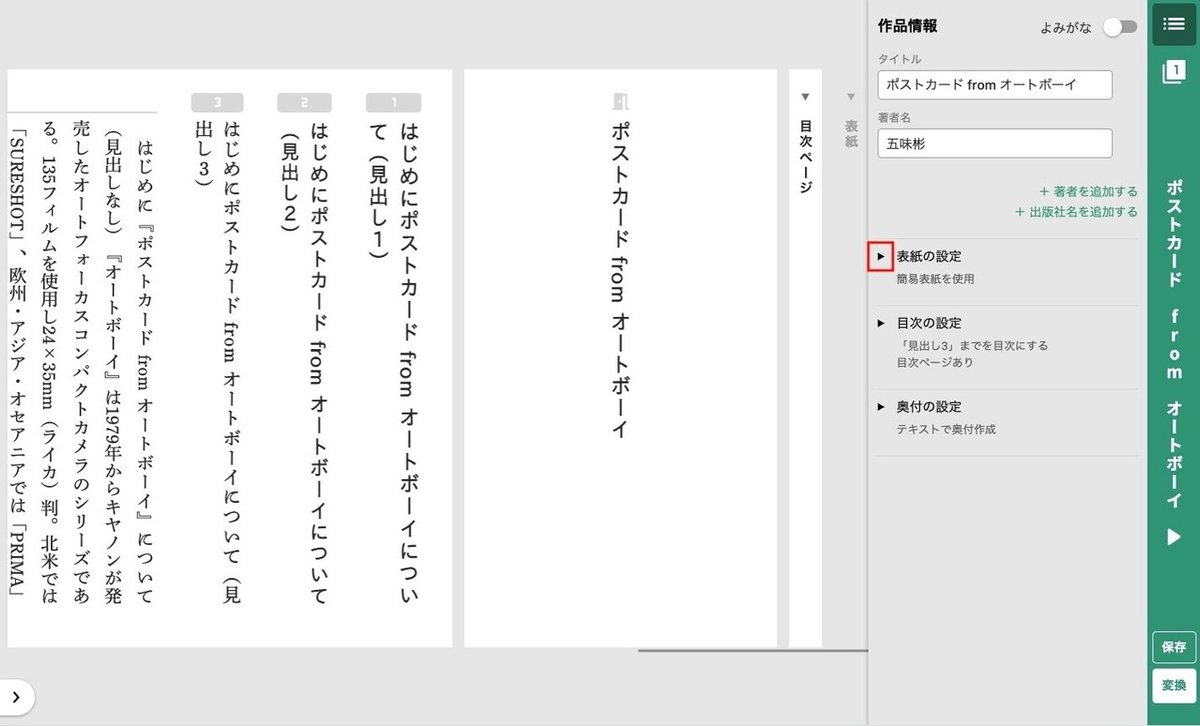Collapse the 目次ページ tab disclosure triangle
1200x726 pixels.
point(805,96)
